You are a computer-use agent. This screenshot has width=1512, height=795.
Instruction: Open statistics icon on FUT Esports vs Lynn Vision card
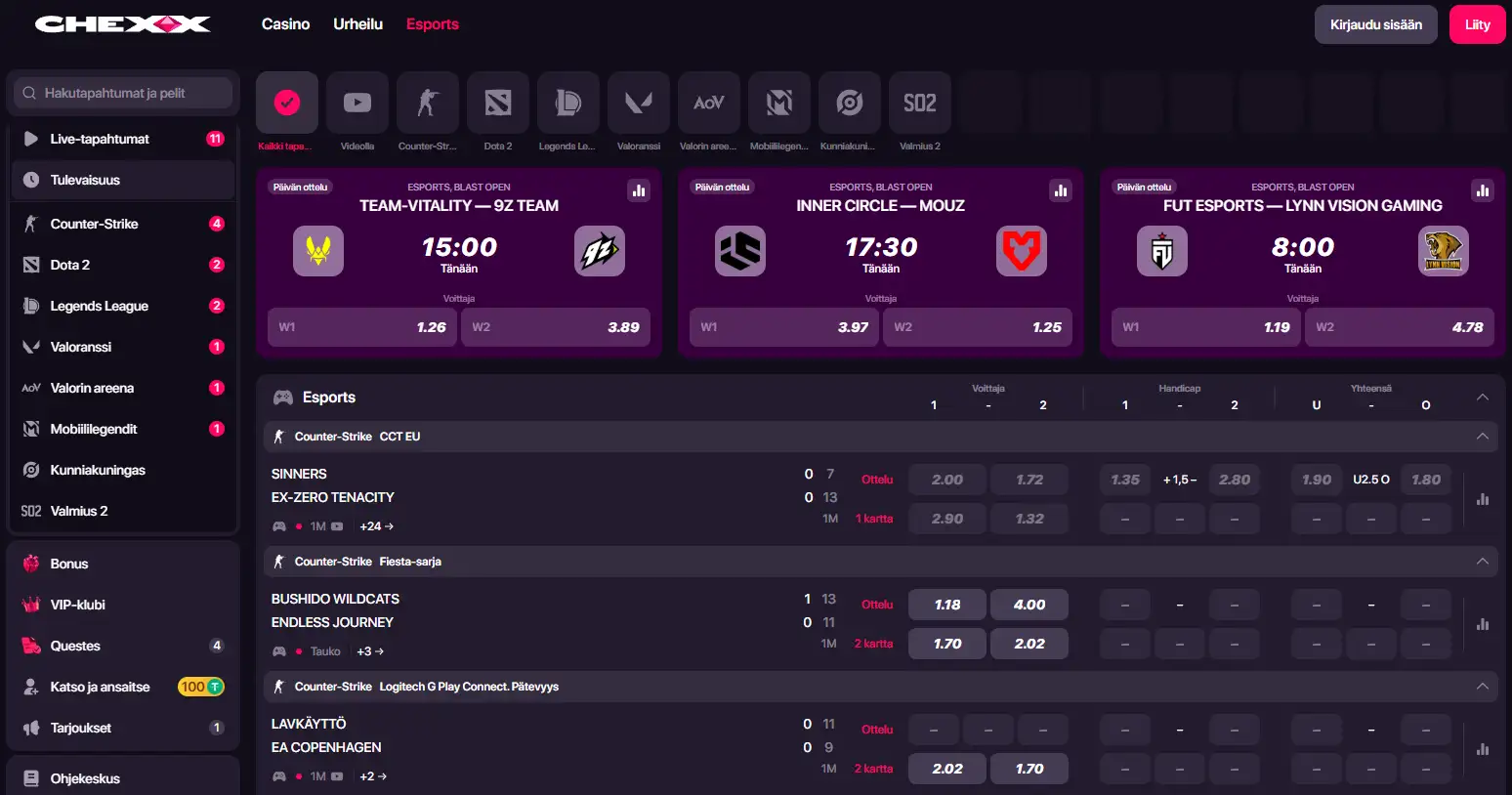[x=1483, y=190]
